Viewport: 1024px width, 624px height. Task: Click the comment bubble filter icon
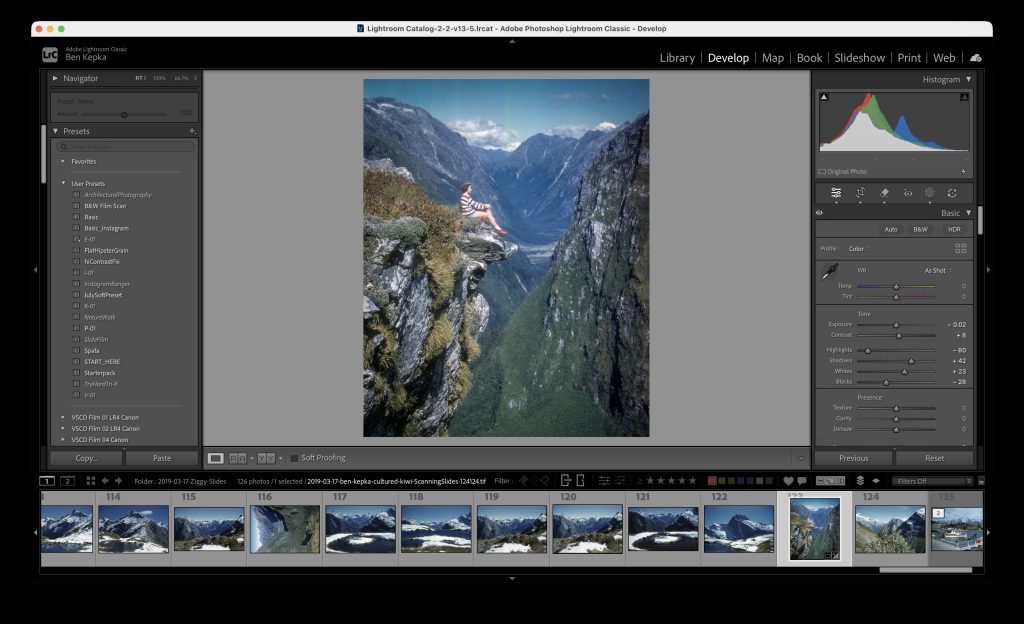[802, 480]
